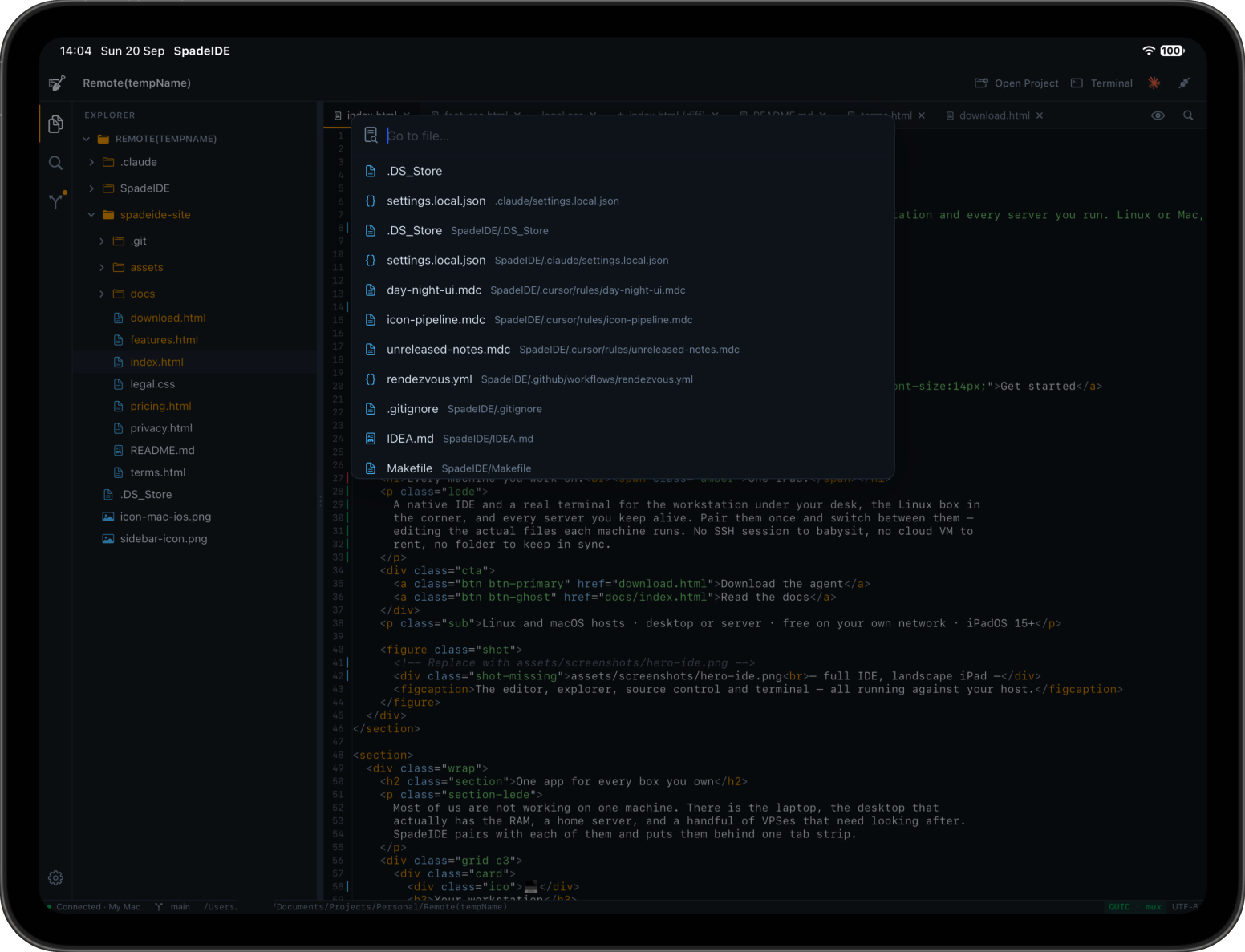
Task: Expand the docs folder
Action: (x=102, y=294)
